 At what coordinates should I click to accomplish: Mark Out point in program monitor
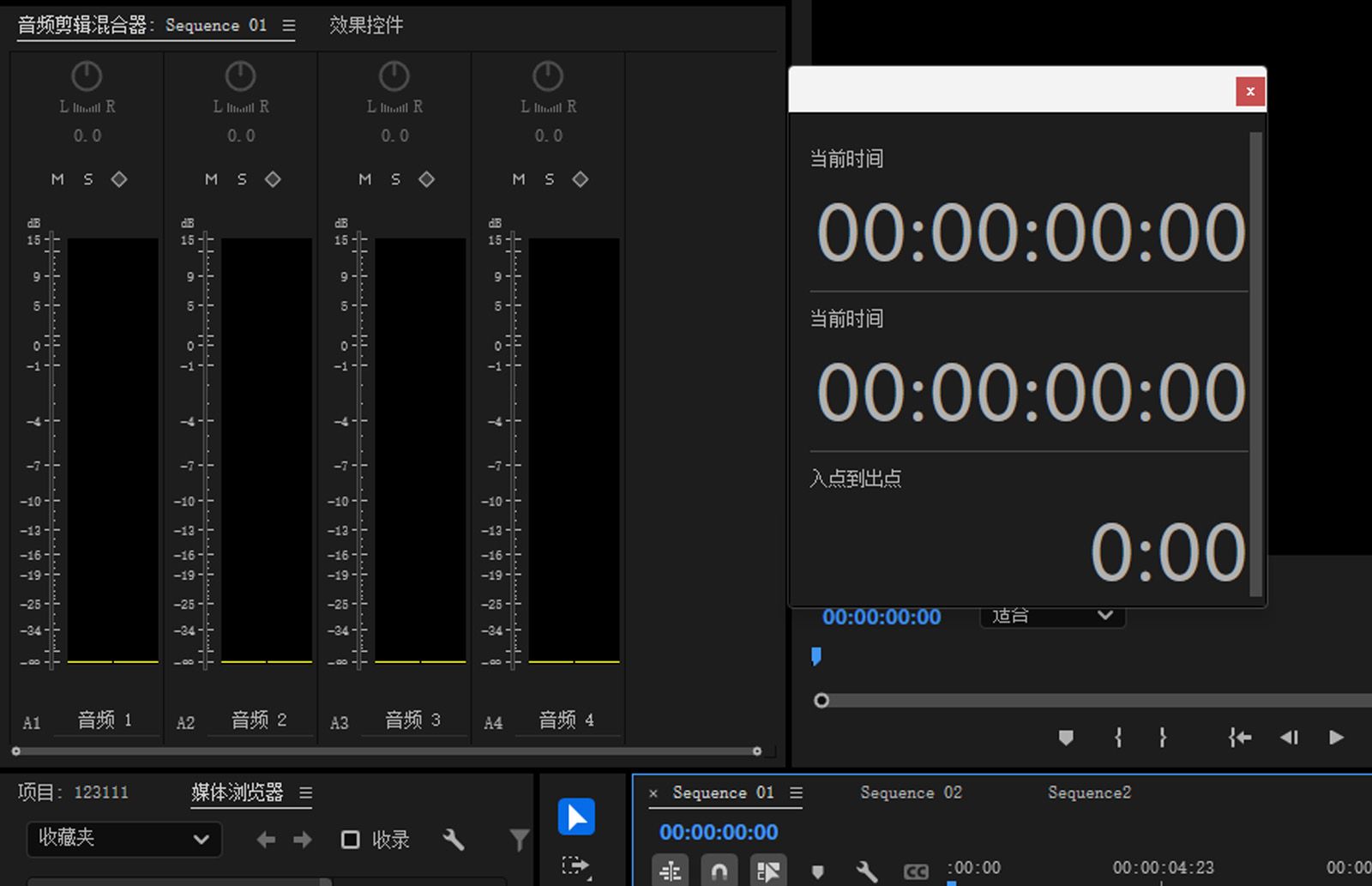(x=1163, y=738)
